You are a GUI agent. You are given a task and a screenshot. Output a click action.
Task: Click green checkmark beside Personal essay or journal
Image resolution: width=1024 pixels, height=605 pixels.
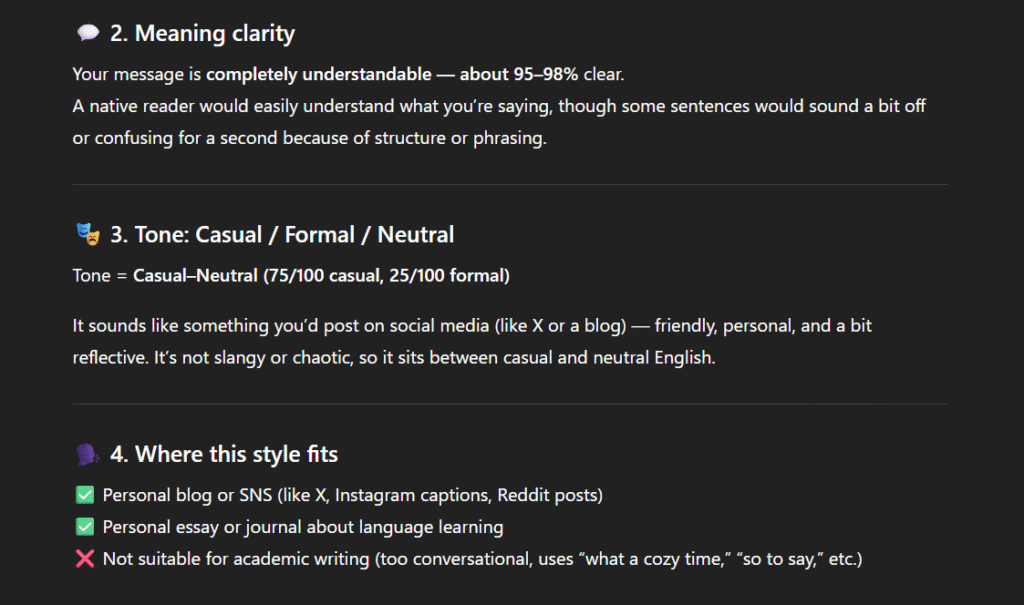pyautogui.click(x=84, y=527)
